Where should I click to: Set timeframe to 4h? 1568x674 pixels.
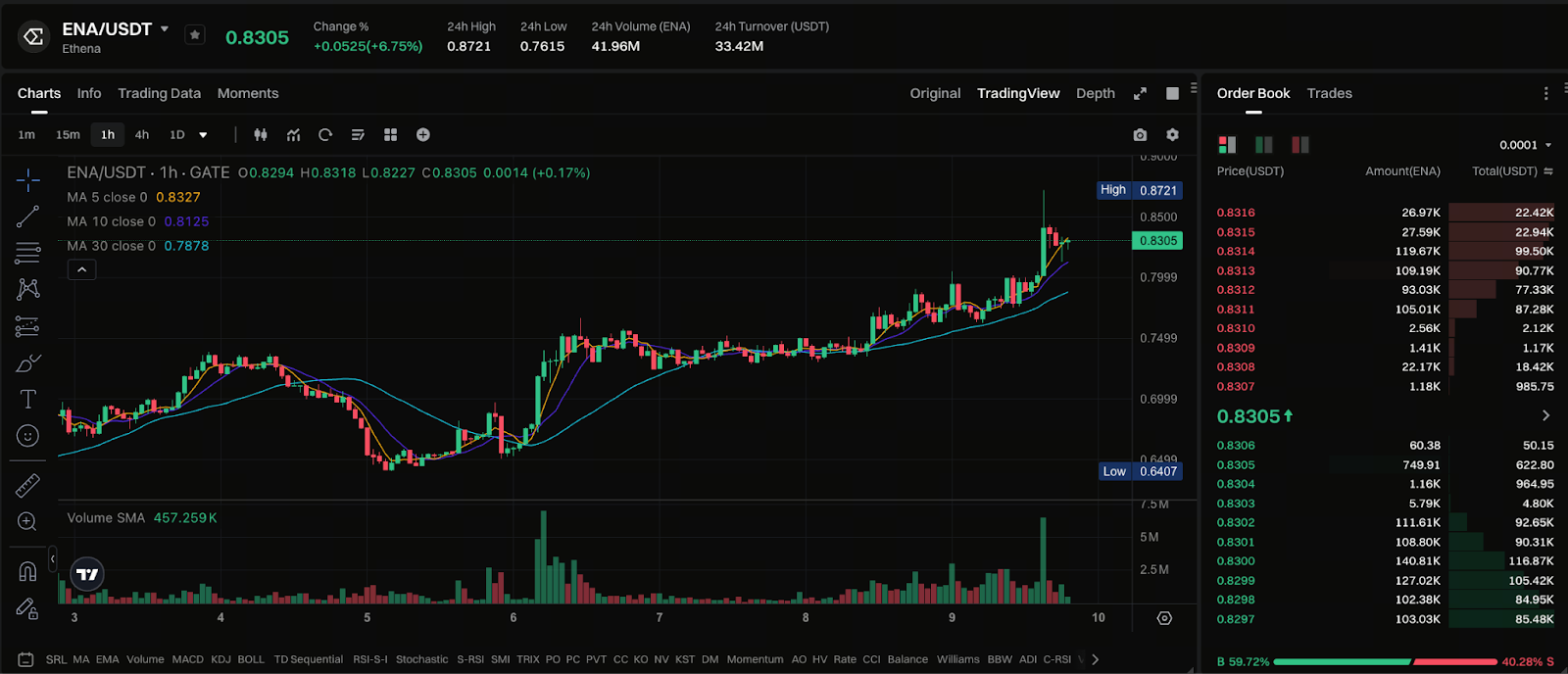[142, 135]
